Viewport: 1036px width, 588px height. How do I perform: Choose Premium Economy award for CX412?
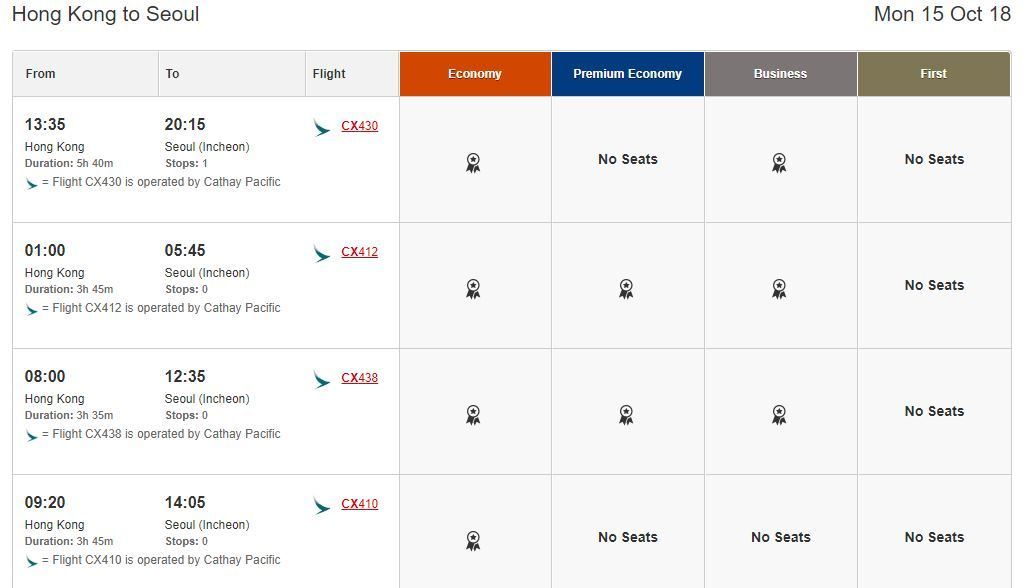[626, 289]
